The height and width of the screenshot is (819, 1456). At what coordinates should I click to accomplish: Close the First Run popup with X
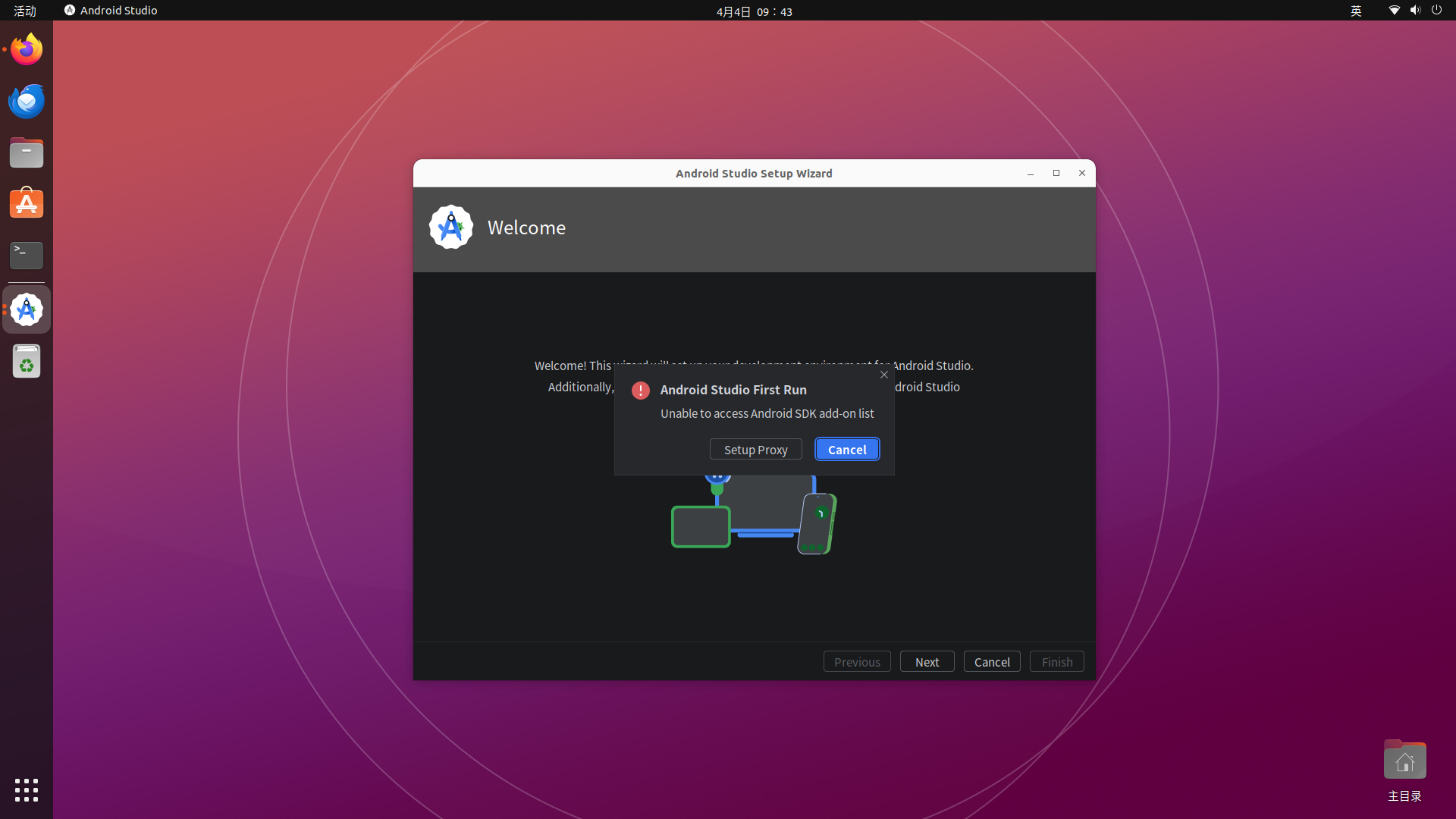[884, 375]
